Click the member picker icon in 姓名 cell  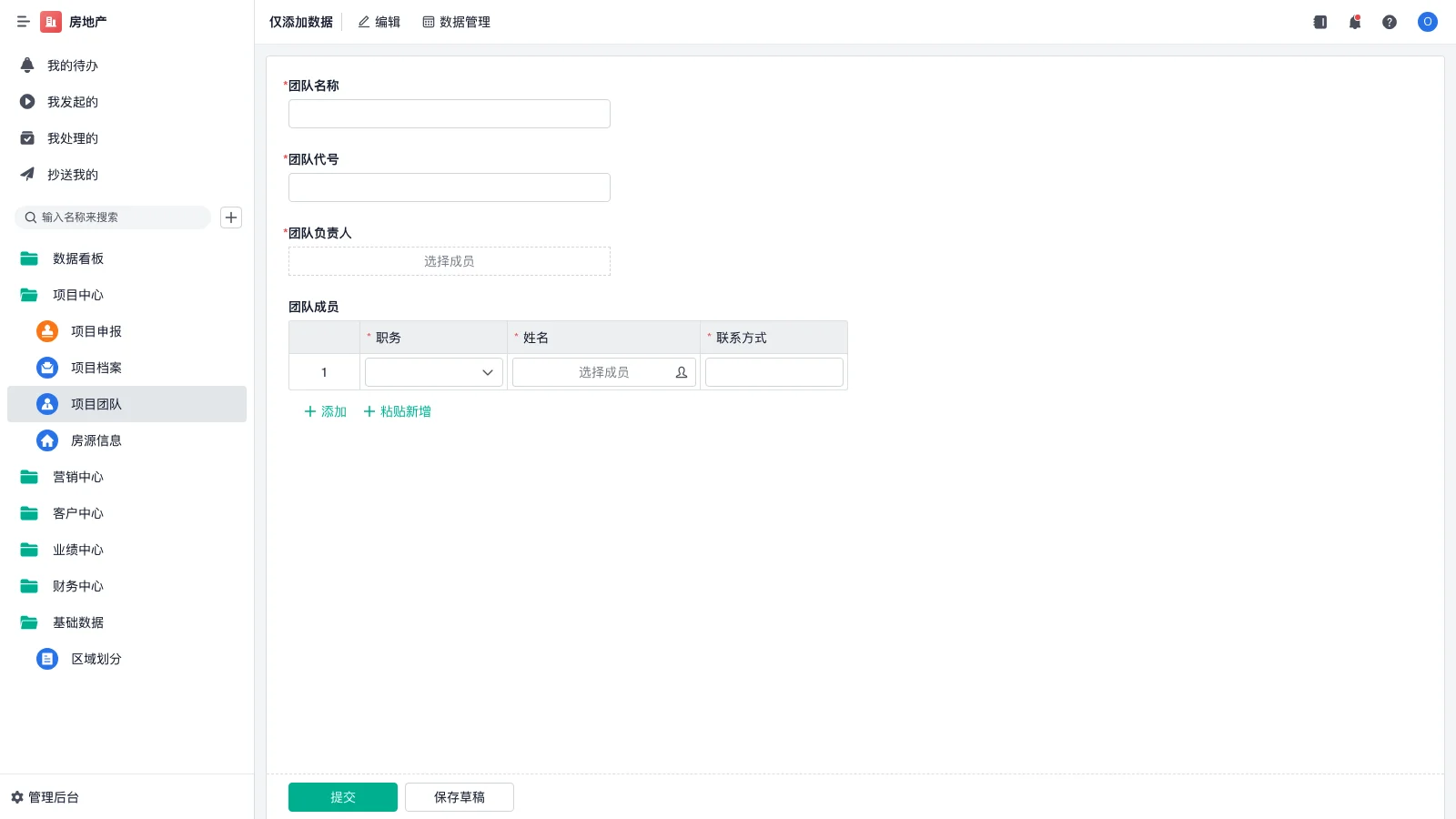pyautogui.click(x=681, y=371)
